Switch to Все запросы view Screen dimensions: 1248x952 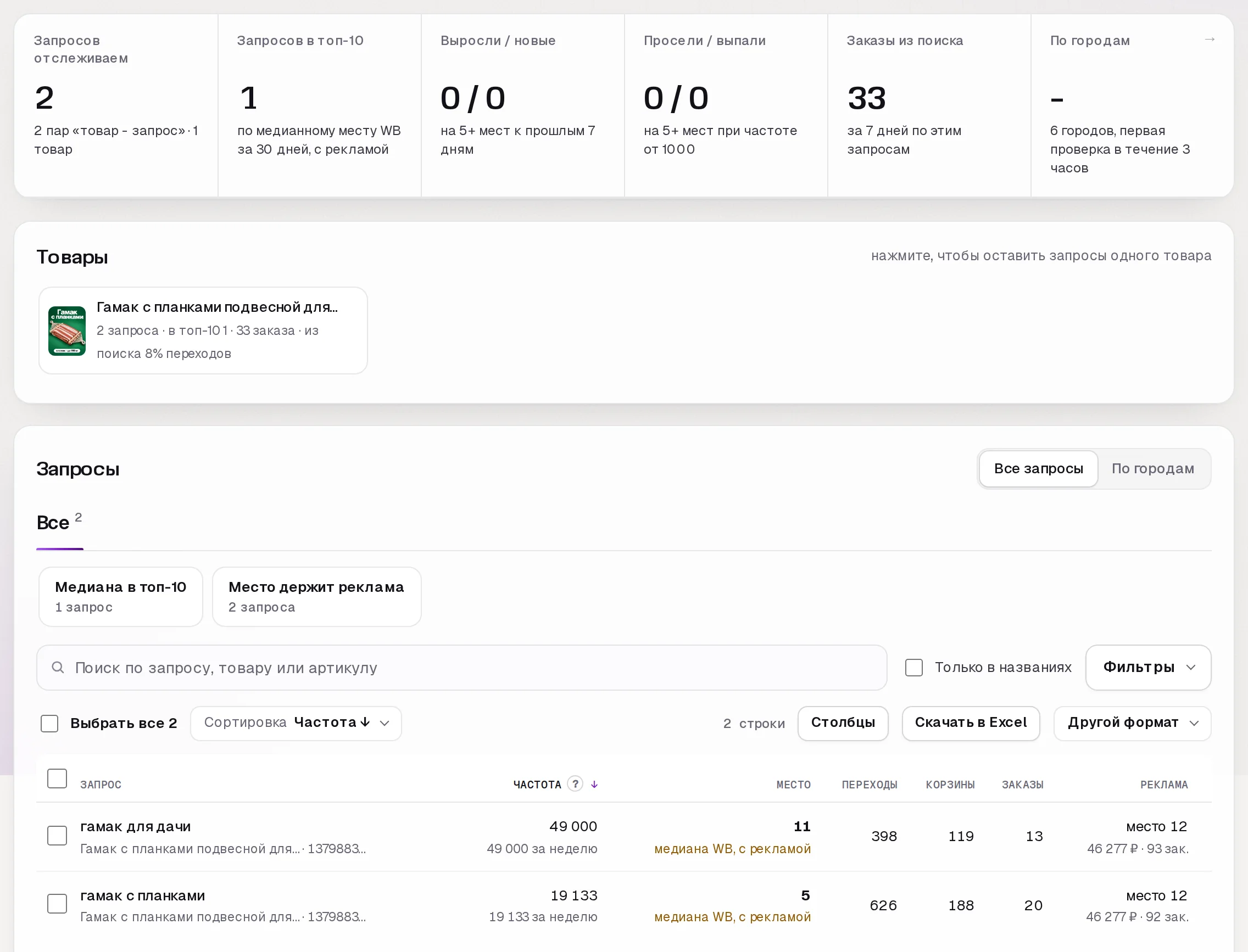[x=1038, y=469]
